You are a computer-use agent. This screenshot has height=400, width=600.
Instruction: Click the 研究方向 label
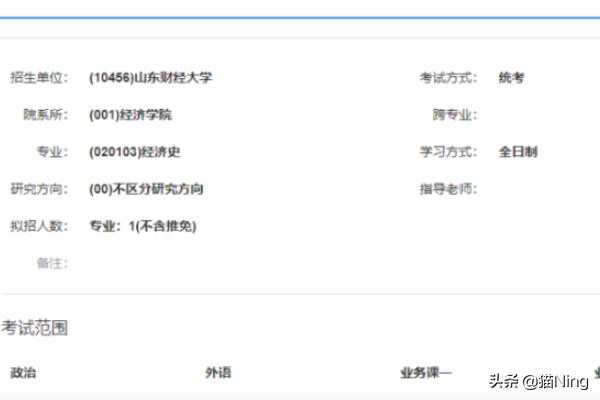[x=37, y=189]
